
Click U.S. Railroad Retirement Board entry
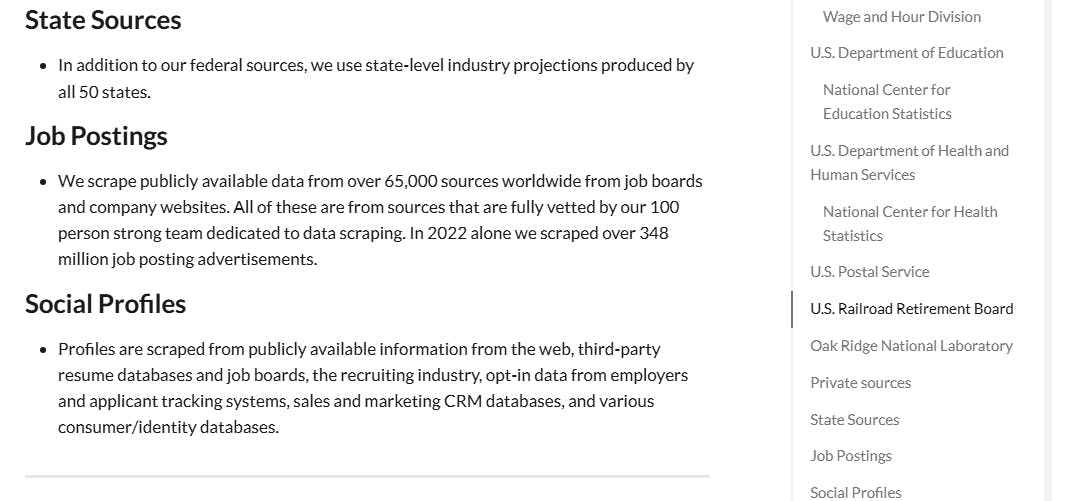(911, 309)
